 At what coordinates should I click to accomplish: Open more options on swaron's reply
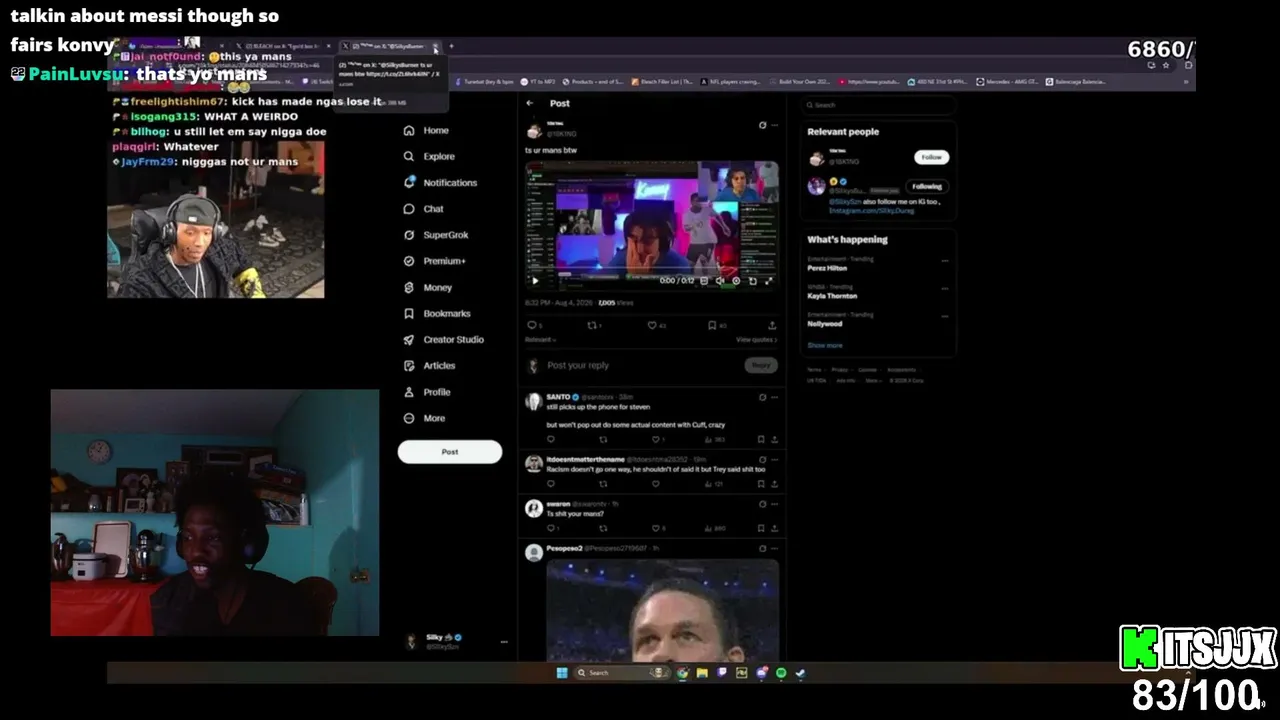click(x=773, y=504)
